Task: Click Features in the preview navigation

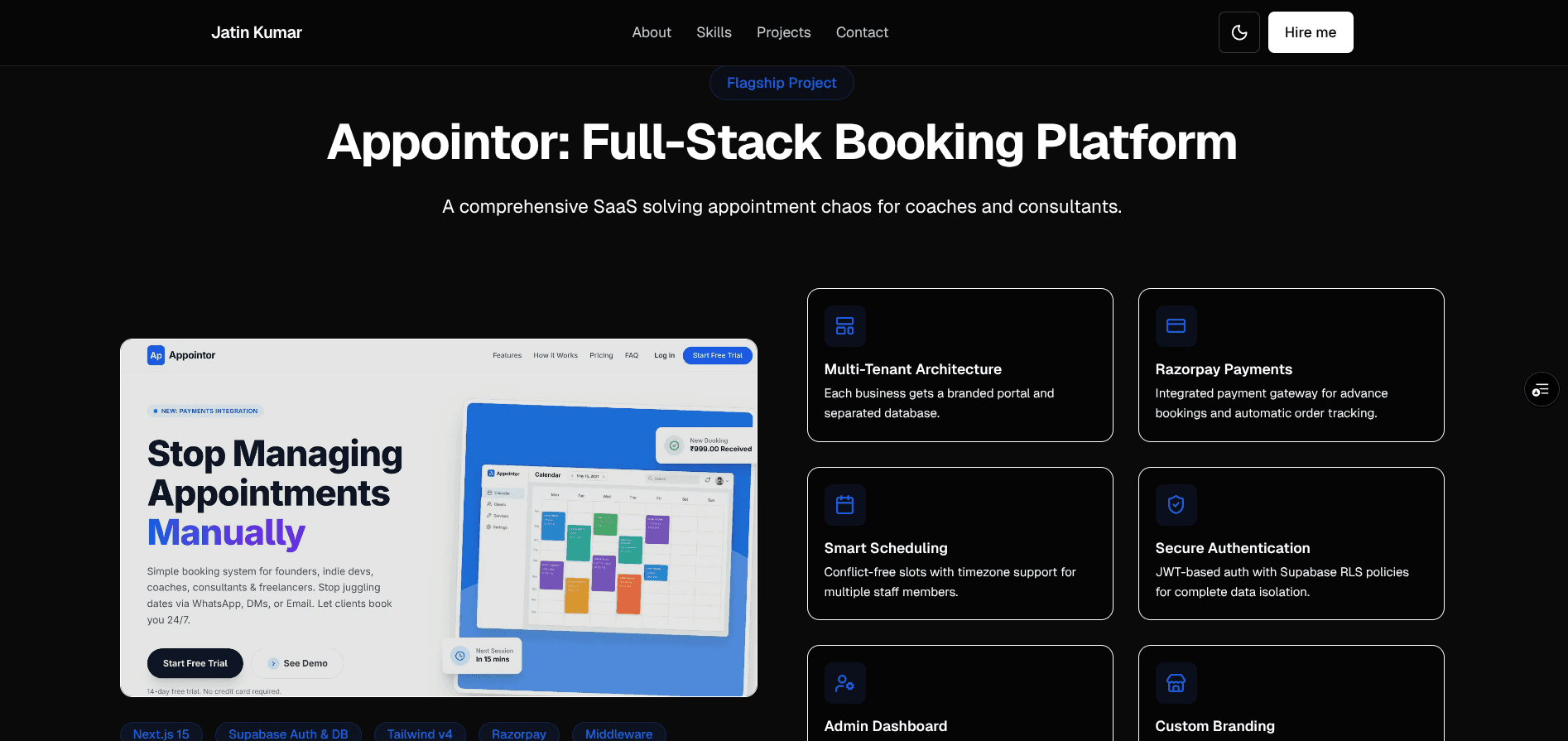Action: (x=507, y=355)
